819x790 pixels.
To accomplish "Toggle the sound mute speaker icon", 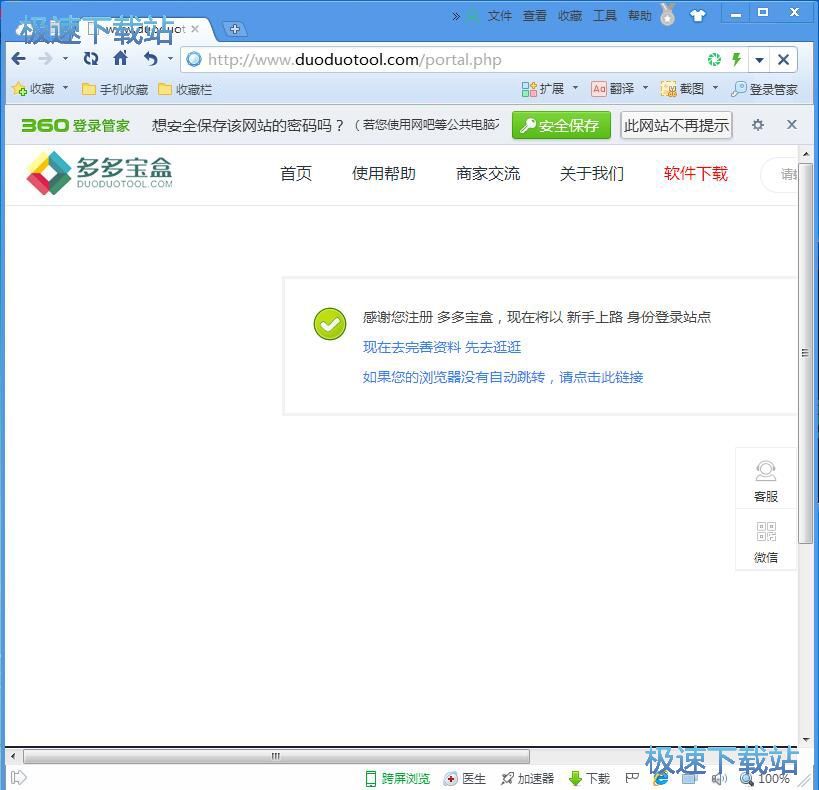I will 718,778.
